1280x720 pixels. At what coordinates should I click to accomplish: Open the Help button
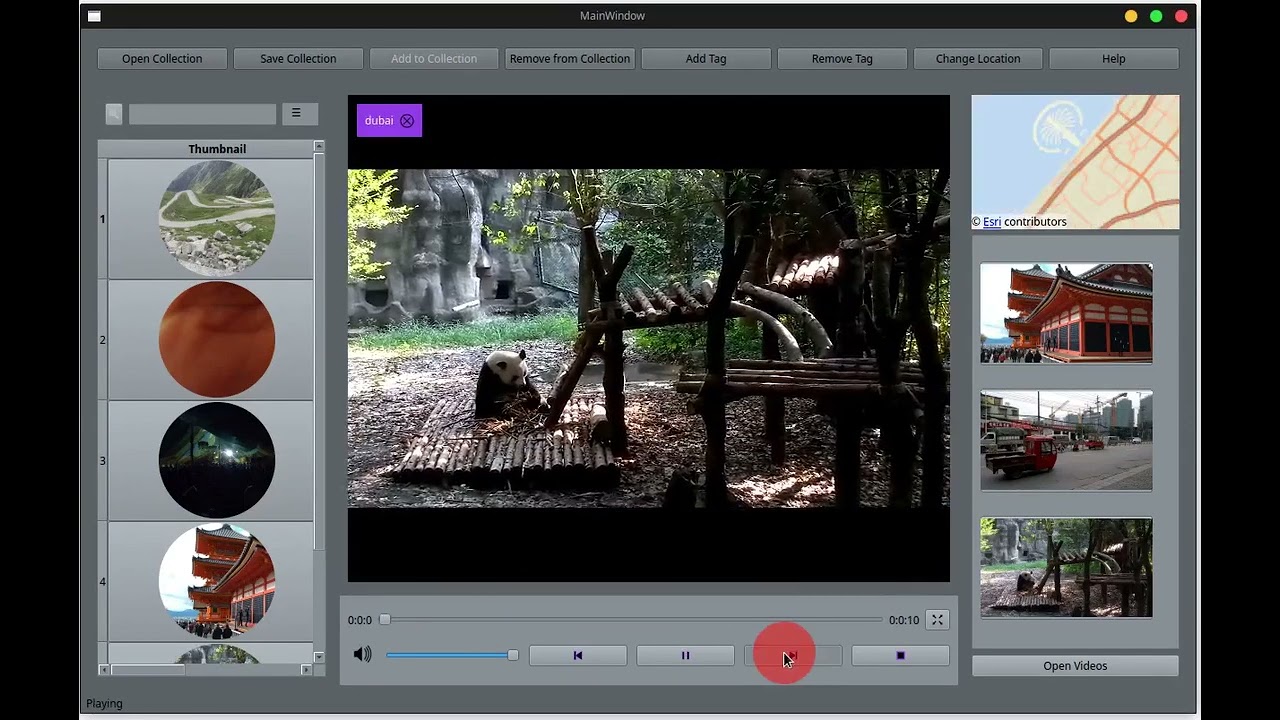[x=1114, y=59]
